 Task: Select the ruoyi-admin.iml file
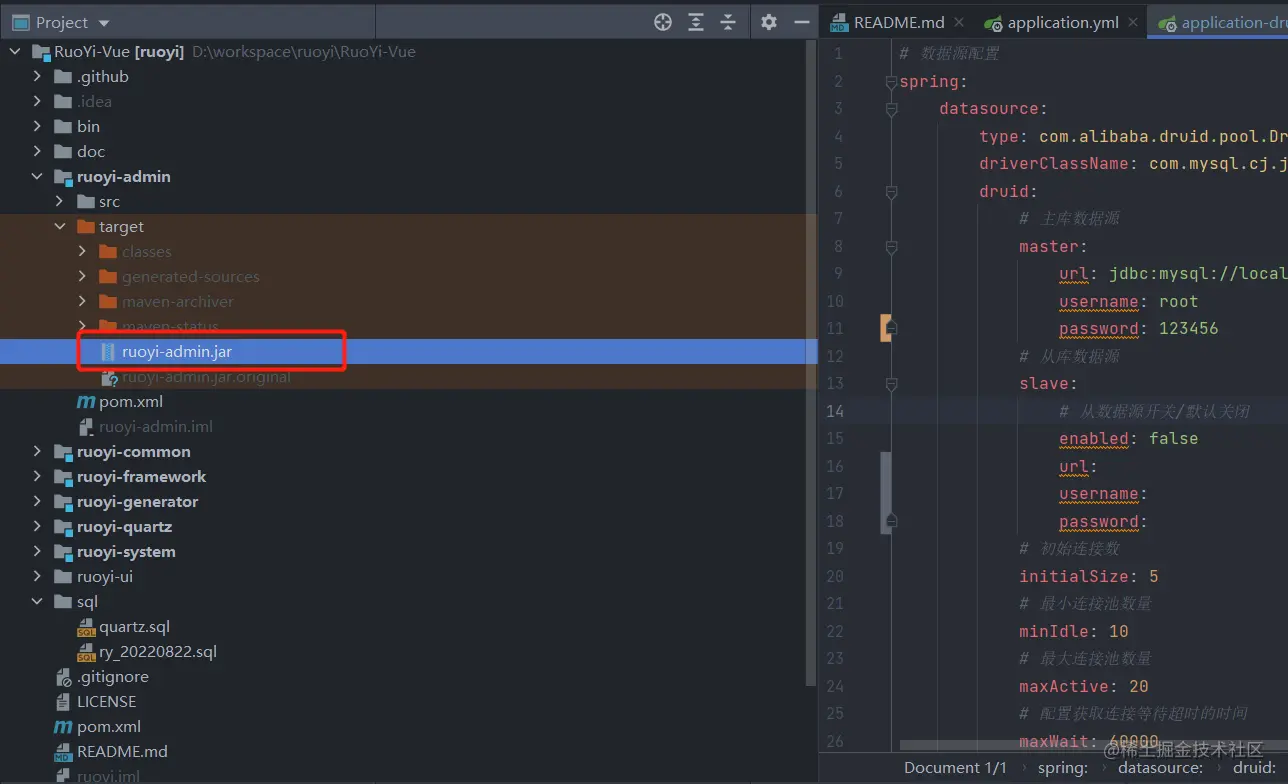tap(404, 427)
